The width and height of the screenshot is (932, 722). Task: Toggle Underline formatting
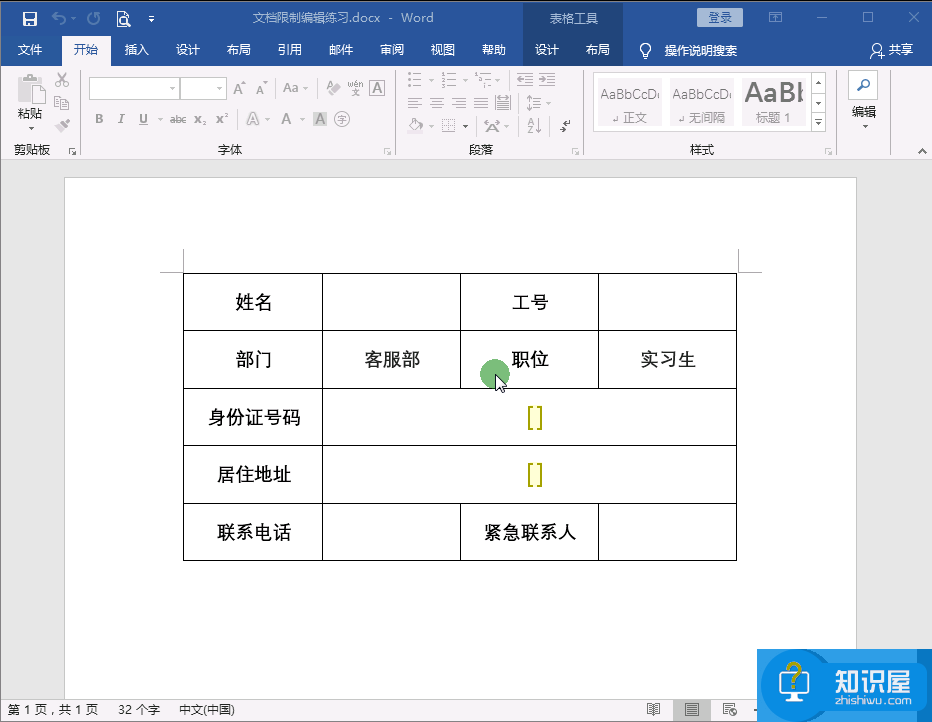143,119
